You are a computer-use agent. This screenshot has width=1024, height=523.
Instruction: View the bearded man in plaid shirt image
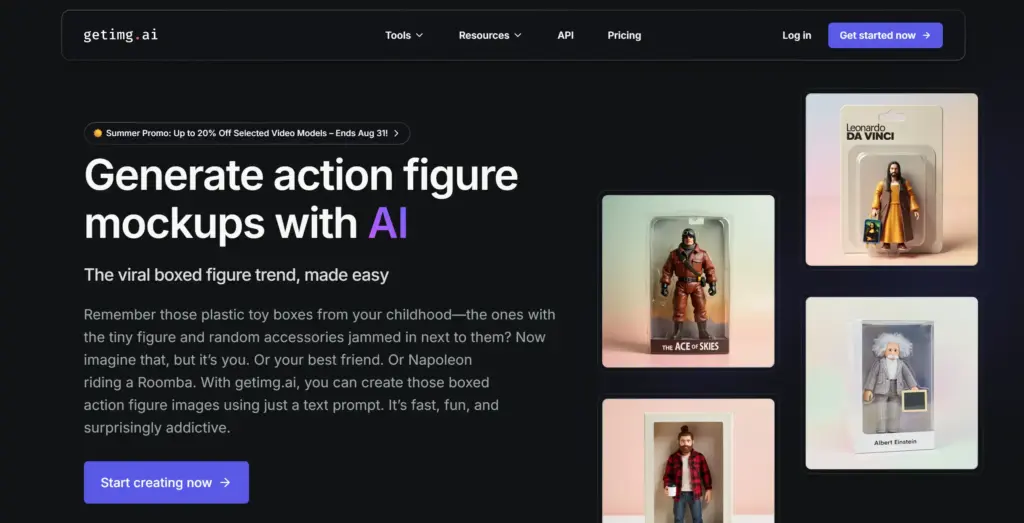(688, 461)
